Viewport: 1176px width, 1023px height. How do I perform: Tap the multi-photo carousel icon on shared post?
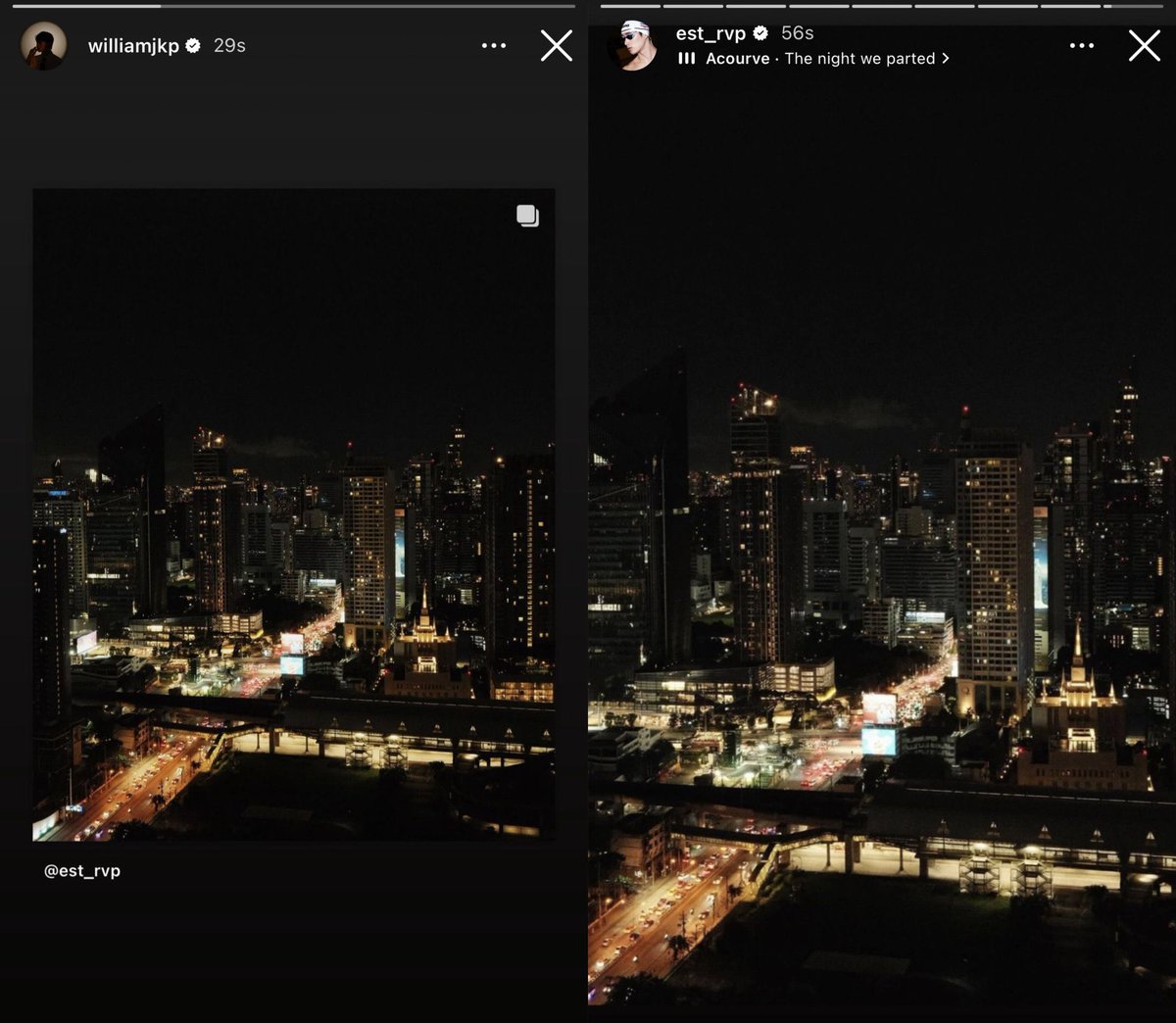(x=528, y=217)
